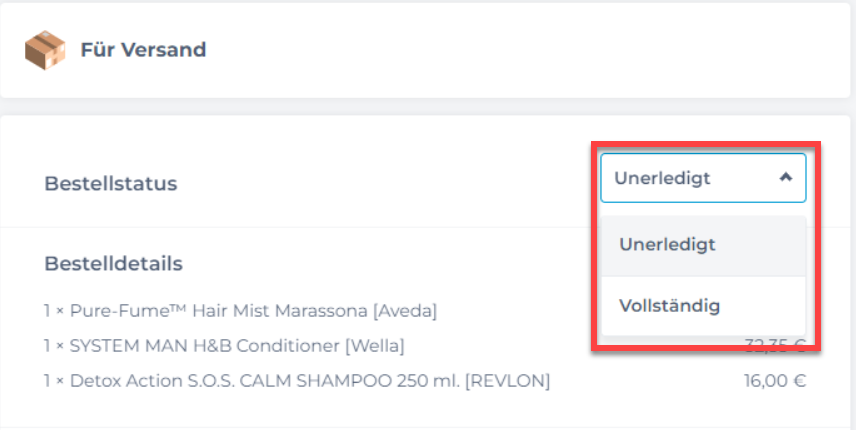Select the SYSTEM MAN H&B Conditioner item
This screenshot has height=430, width=856.
click(224, 346)
